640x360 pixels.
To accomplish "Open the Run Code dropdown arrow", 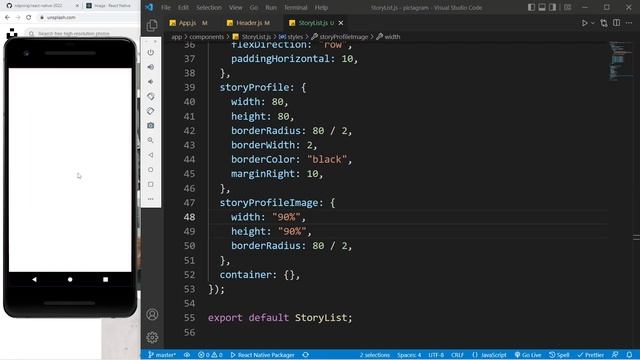I will (x=593, y=23).
